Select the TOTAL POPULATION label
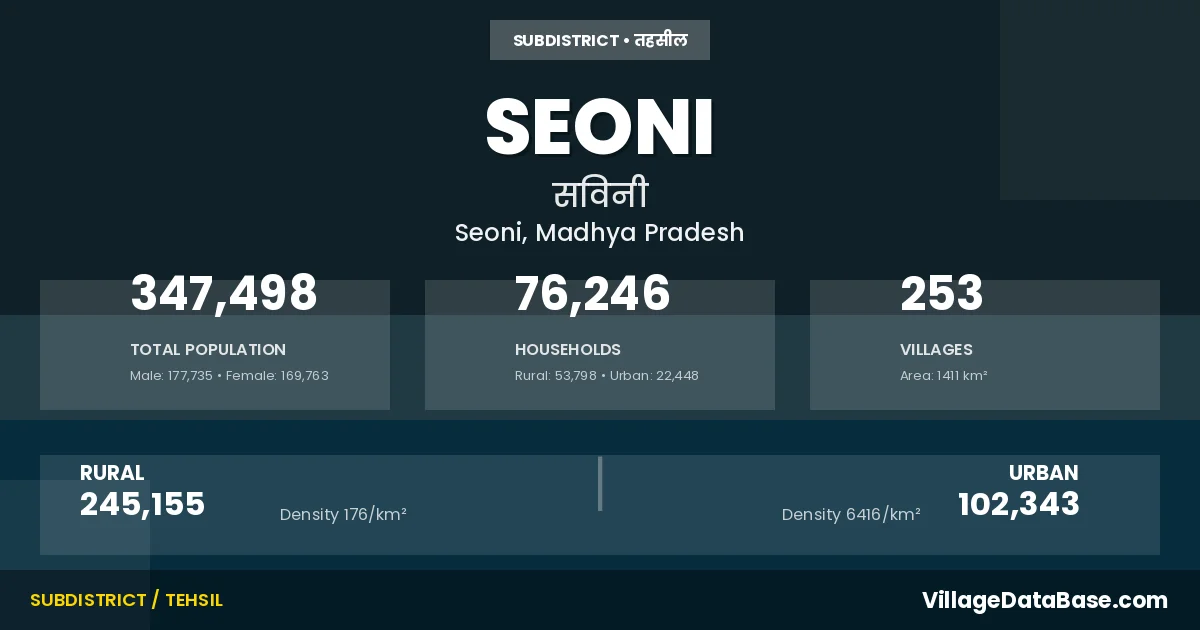 pos(208,350)
